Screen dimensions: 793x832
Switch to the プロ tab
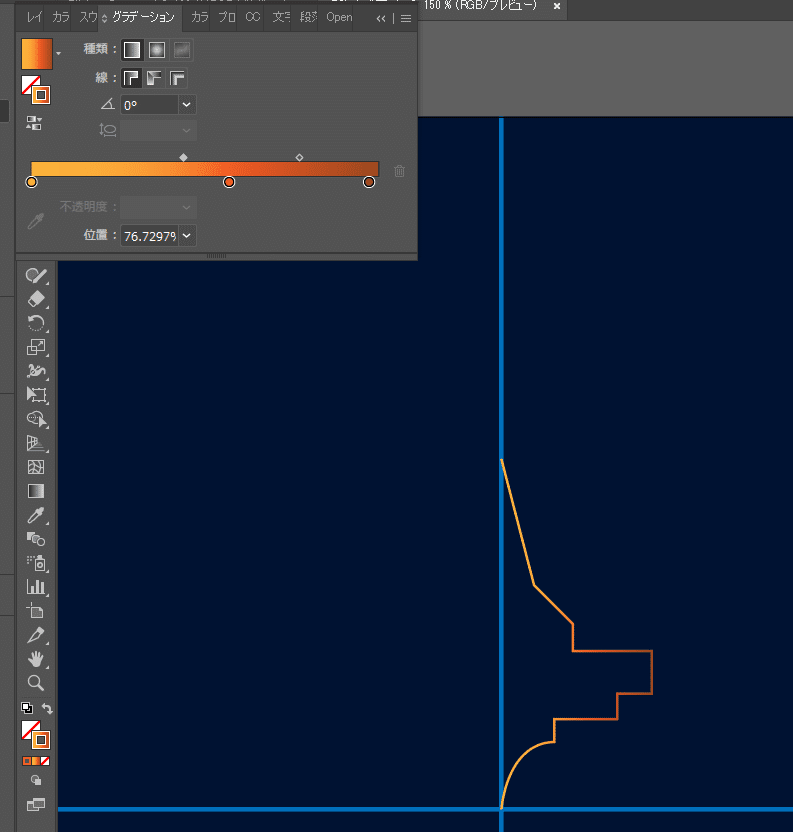point(227,18)
